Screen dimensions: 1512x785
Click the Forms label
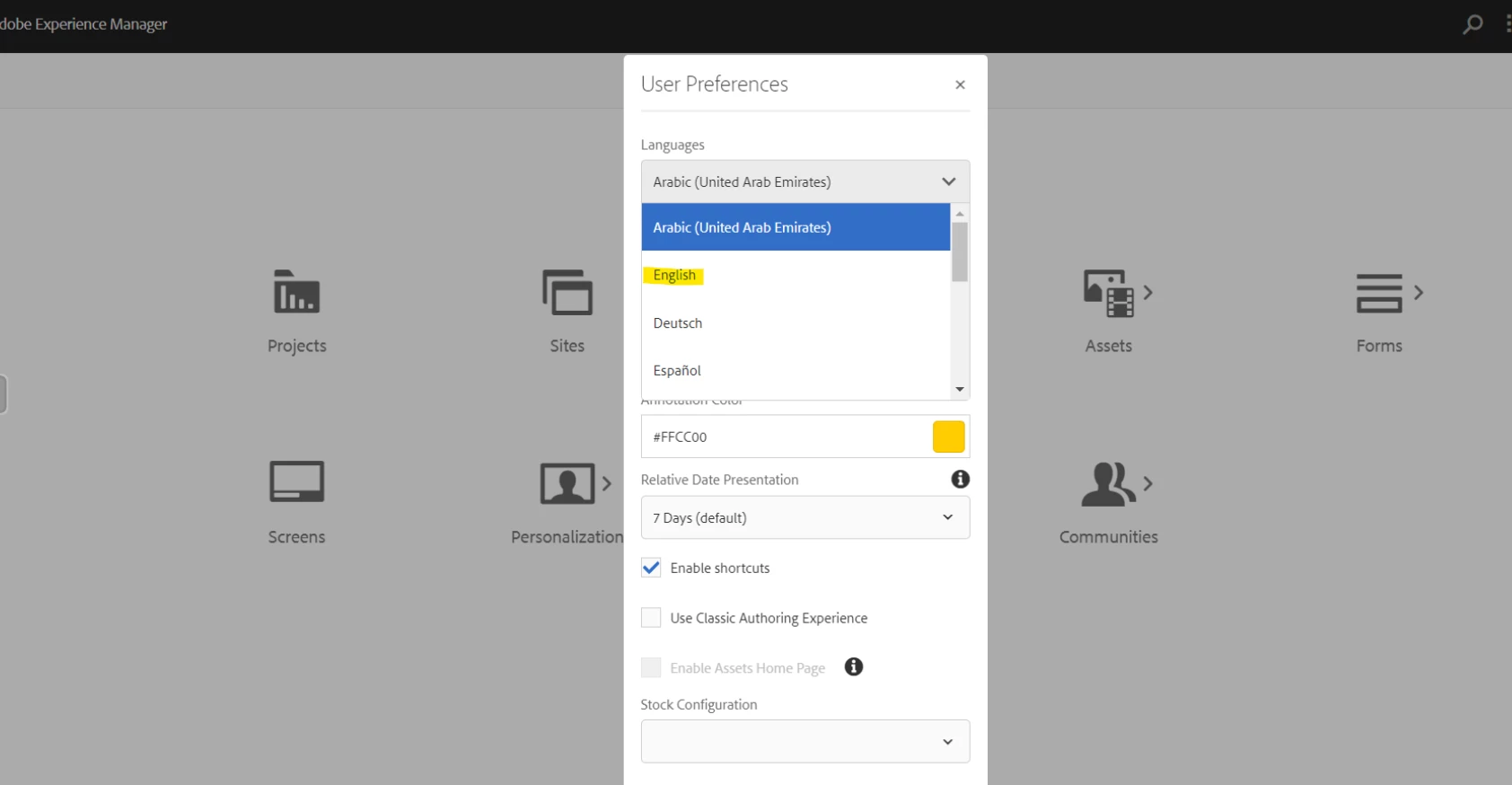(1379, 346)
